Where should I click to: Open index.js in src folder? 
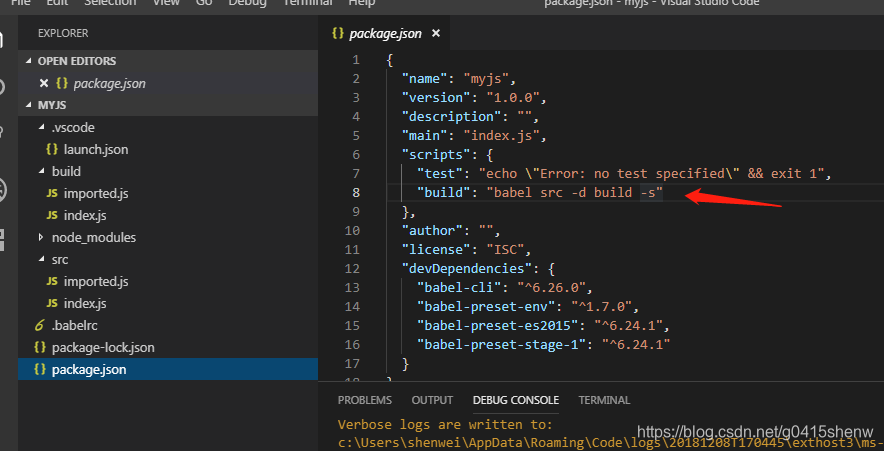coord(85,303)
